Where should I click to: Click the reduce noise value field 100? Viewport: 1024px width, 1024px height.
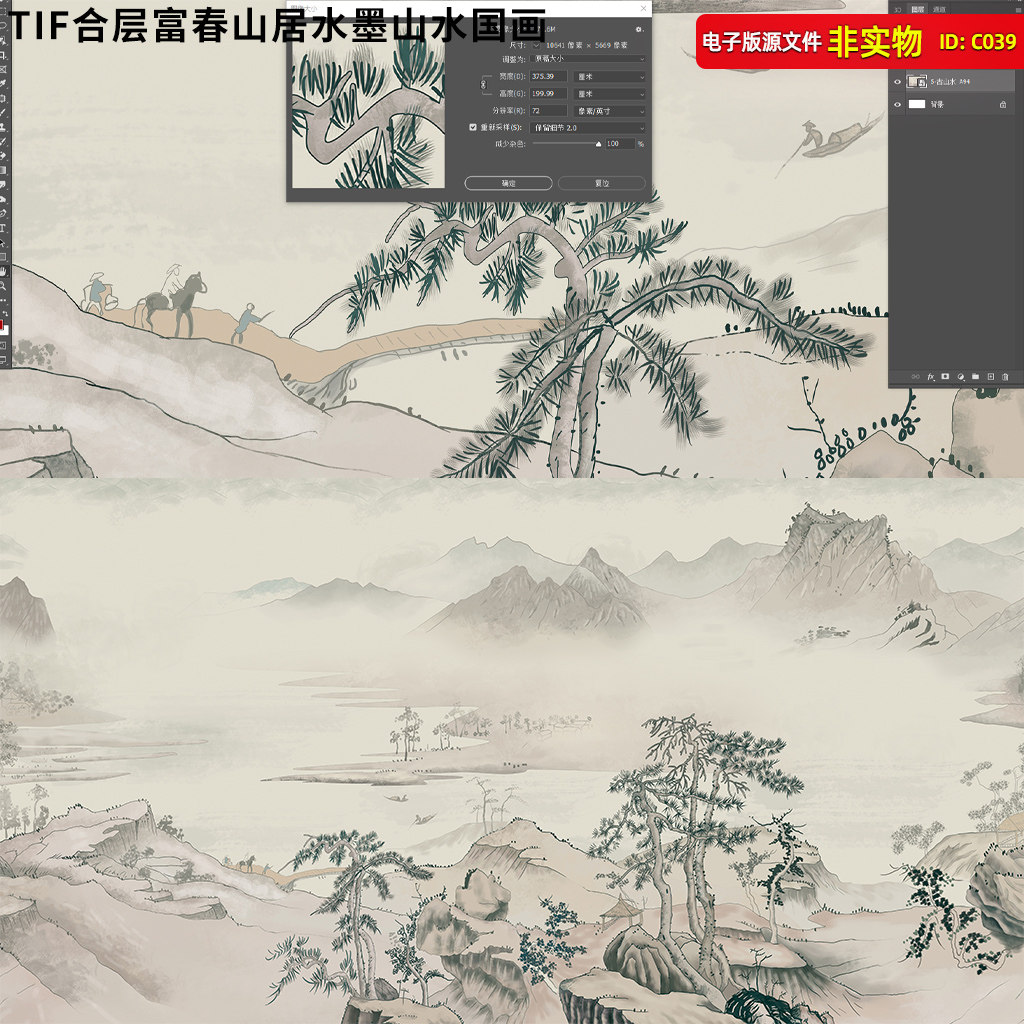[620, 144]
